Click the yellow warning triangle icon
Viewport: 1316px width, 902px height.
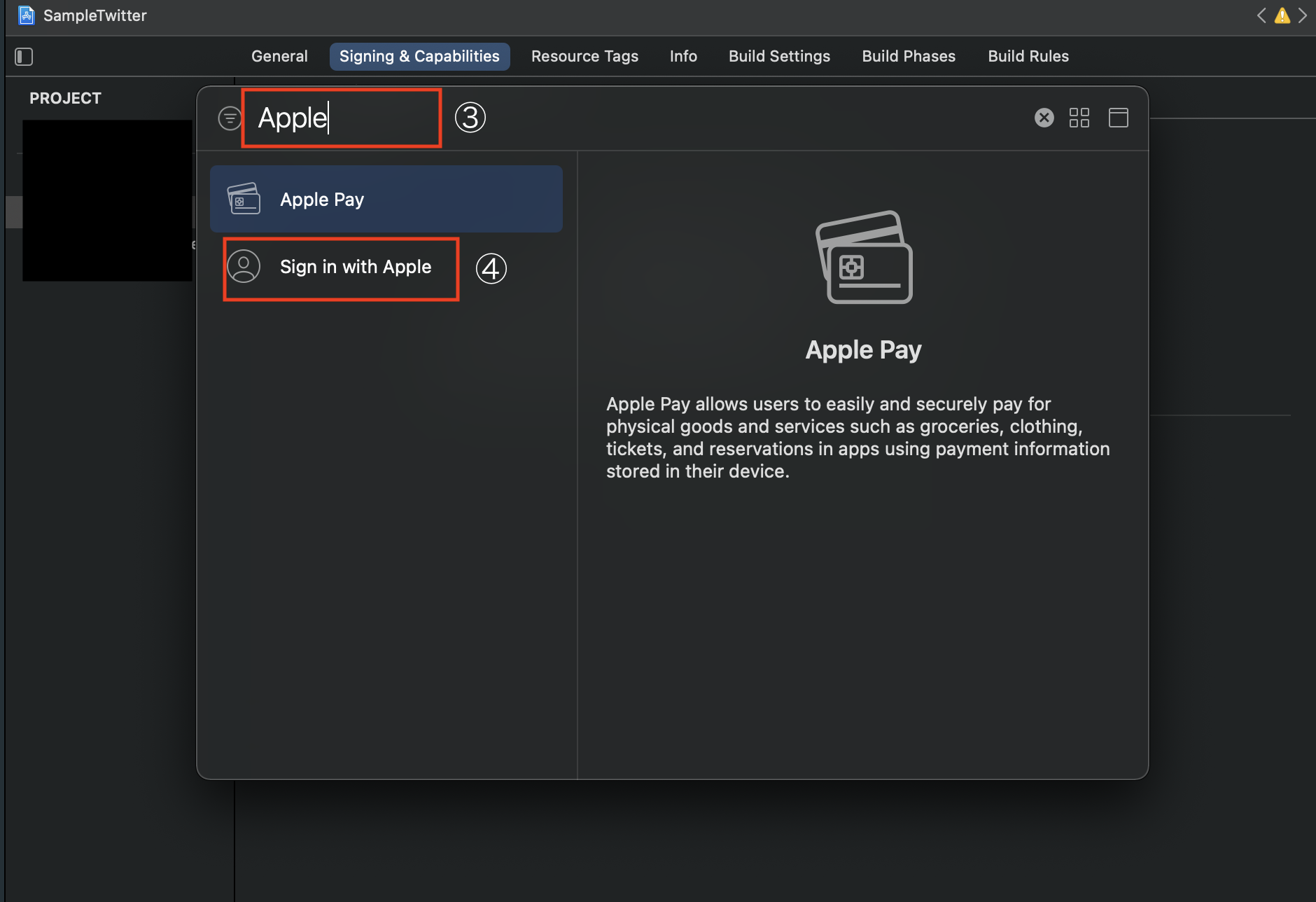1282,15
